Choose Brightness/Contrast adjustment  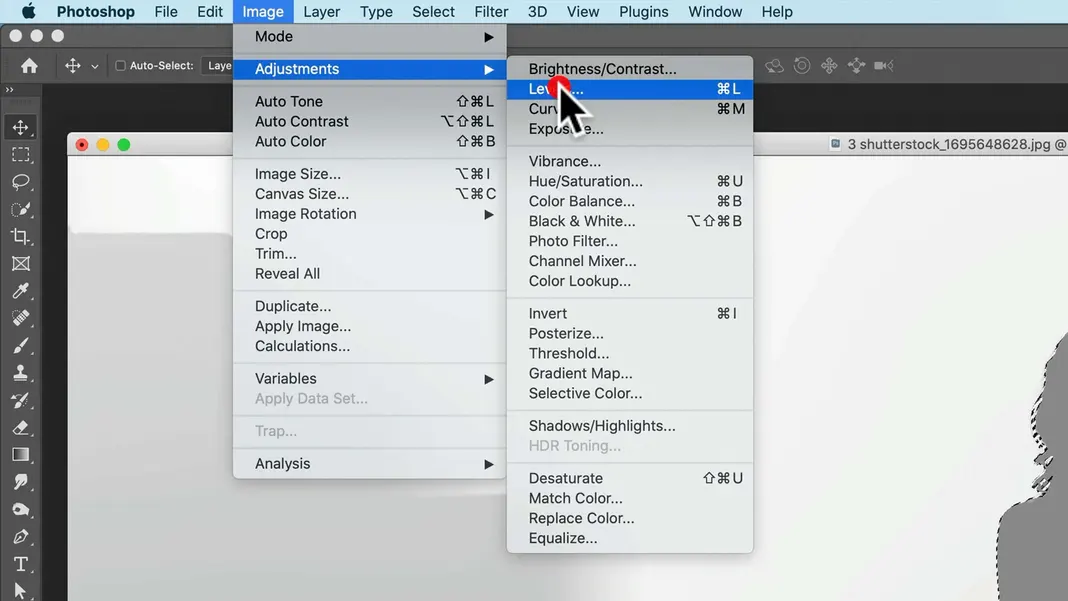(630, 69)
